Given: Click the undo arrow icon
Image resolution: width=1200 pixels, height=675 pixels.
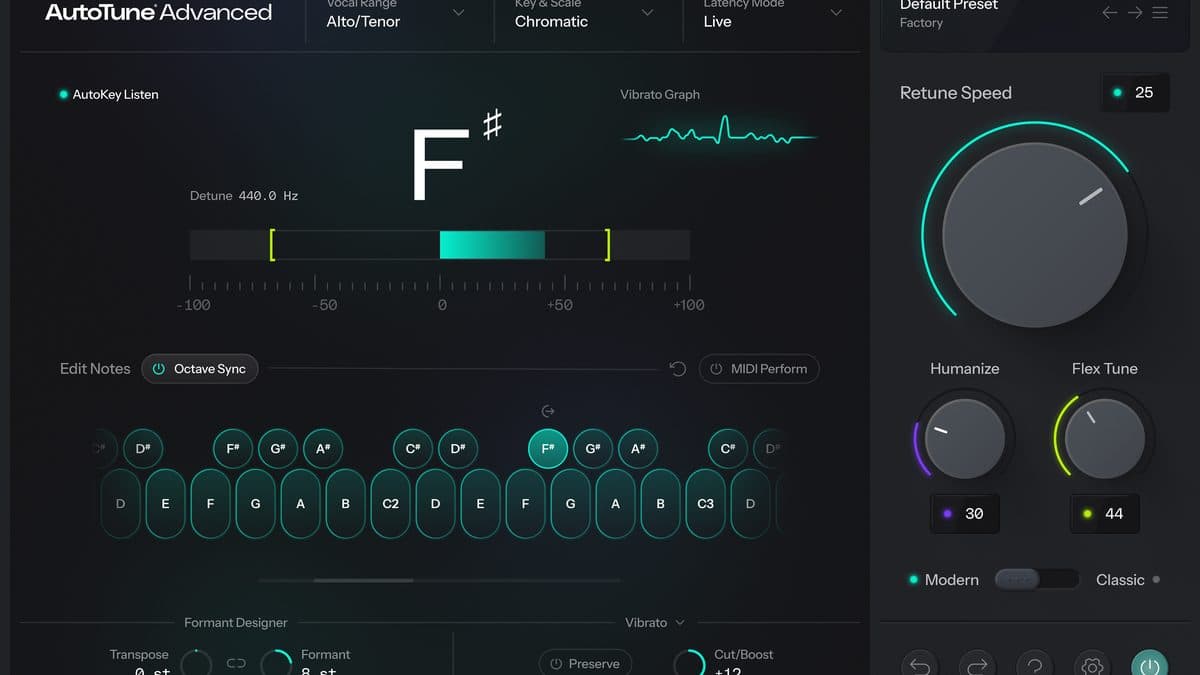Looking at the screenshot, I should [x=920, y=665].
